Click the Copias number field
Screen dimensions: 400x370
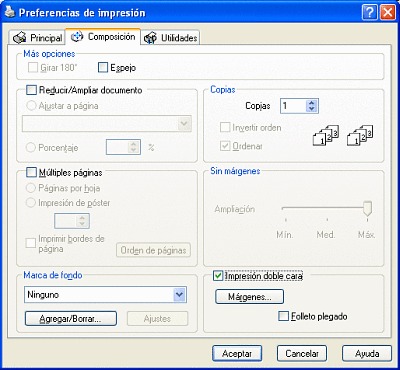pyautogui.click(x=293, y=106)
